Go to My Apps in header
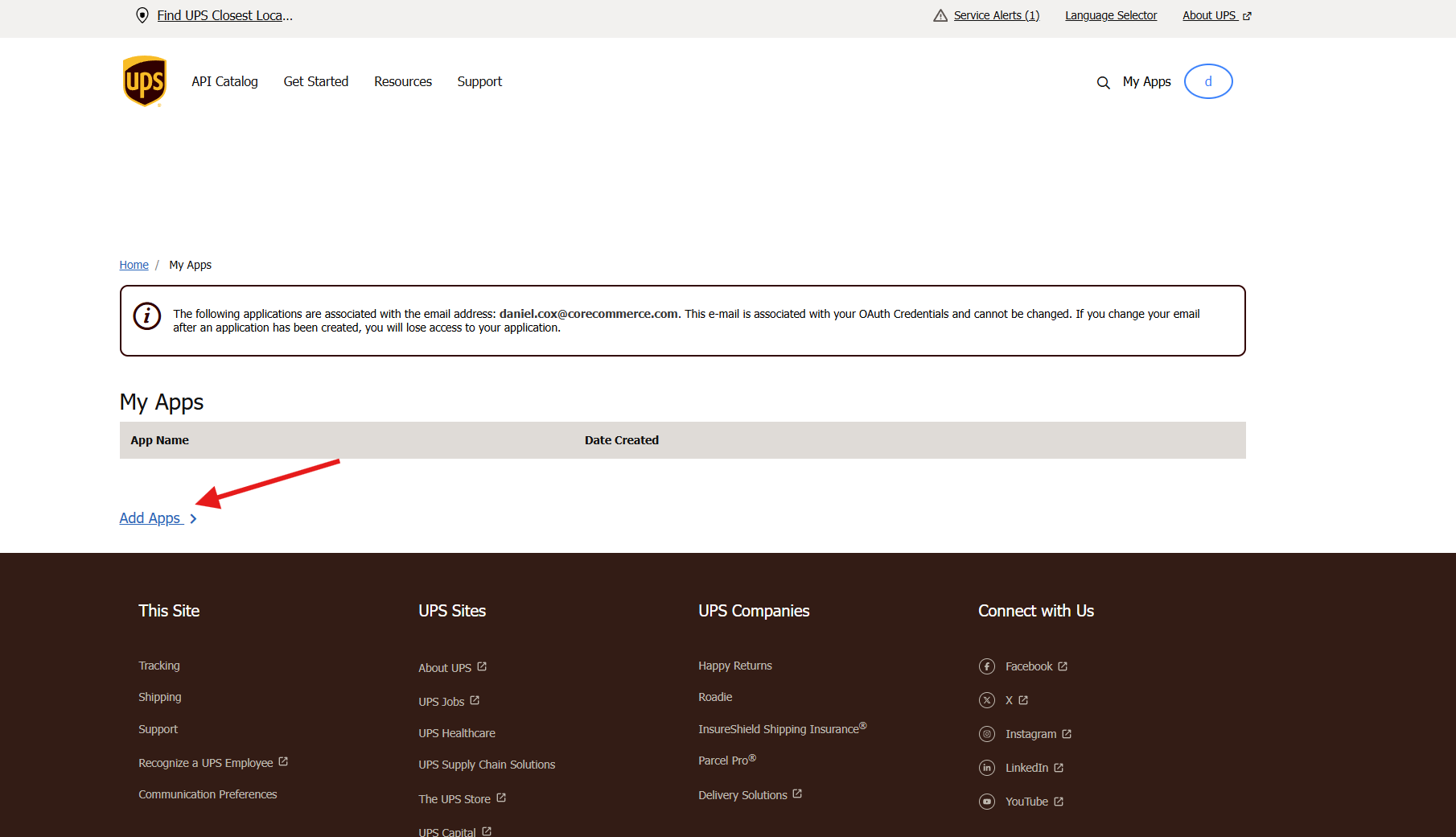 [x=1147, y=81]
